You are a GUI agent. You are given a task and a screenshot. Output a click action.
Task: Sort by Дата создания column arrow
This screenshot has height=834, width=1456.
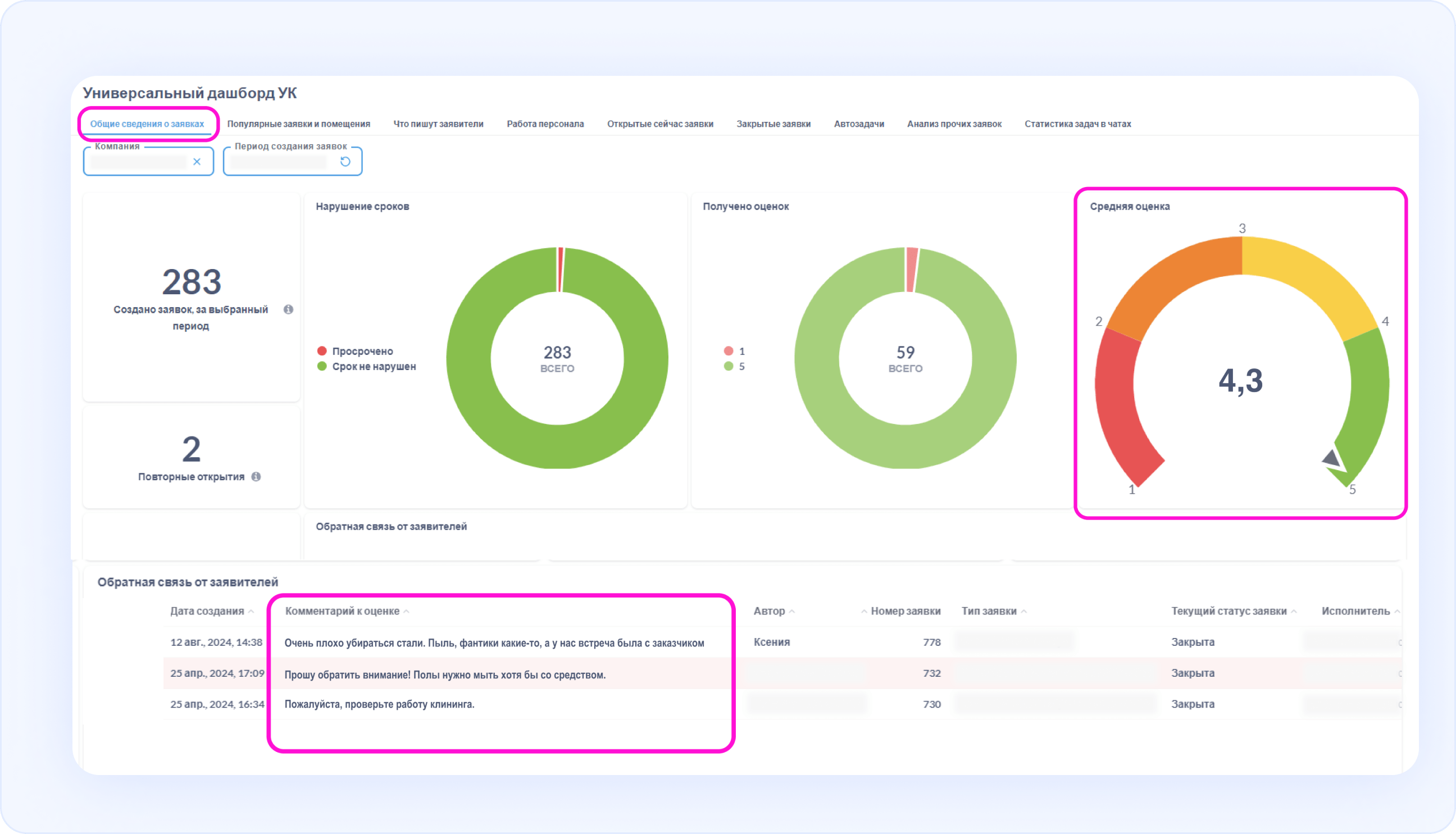tap(251, 612)
